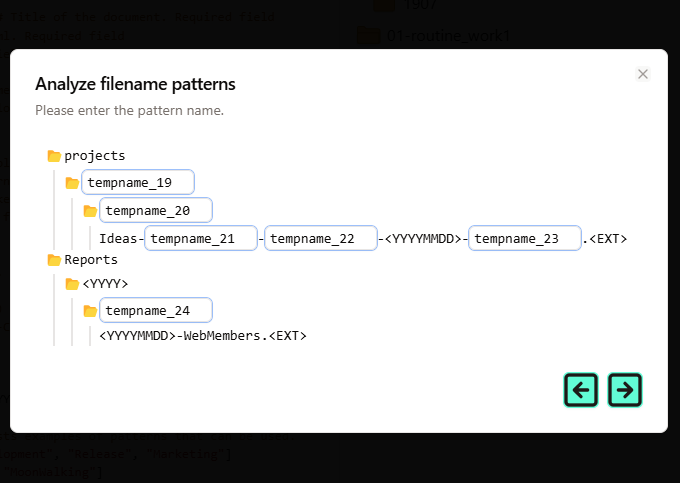Click the folder icon beside projects
The width and height of the screenshot is (680, 483).
point(54,156)
